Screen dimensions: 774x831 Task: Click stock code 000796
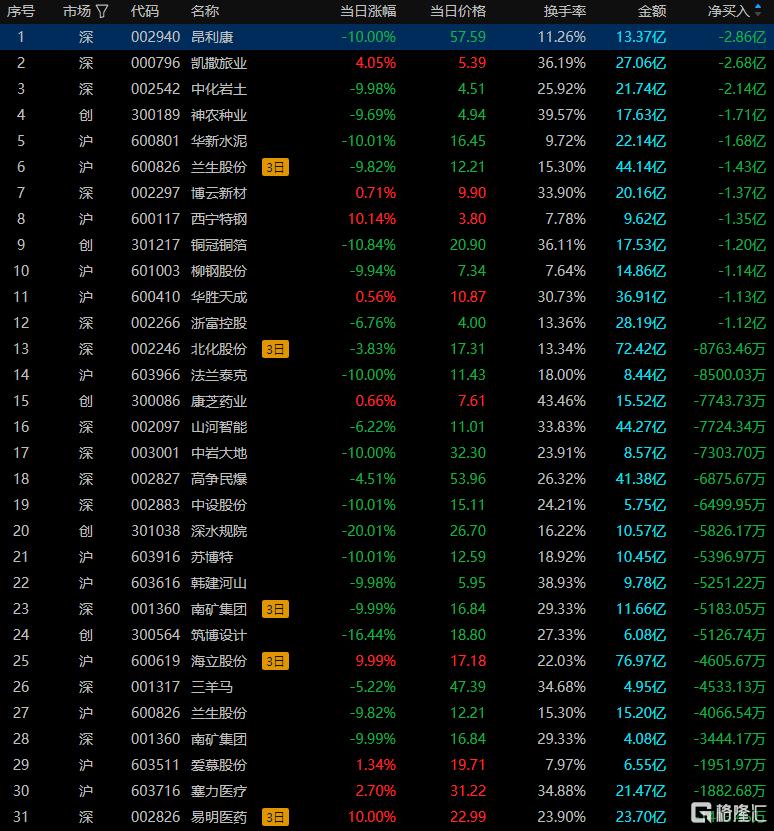(x=156, y=63)
